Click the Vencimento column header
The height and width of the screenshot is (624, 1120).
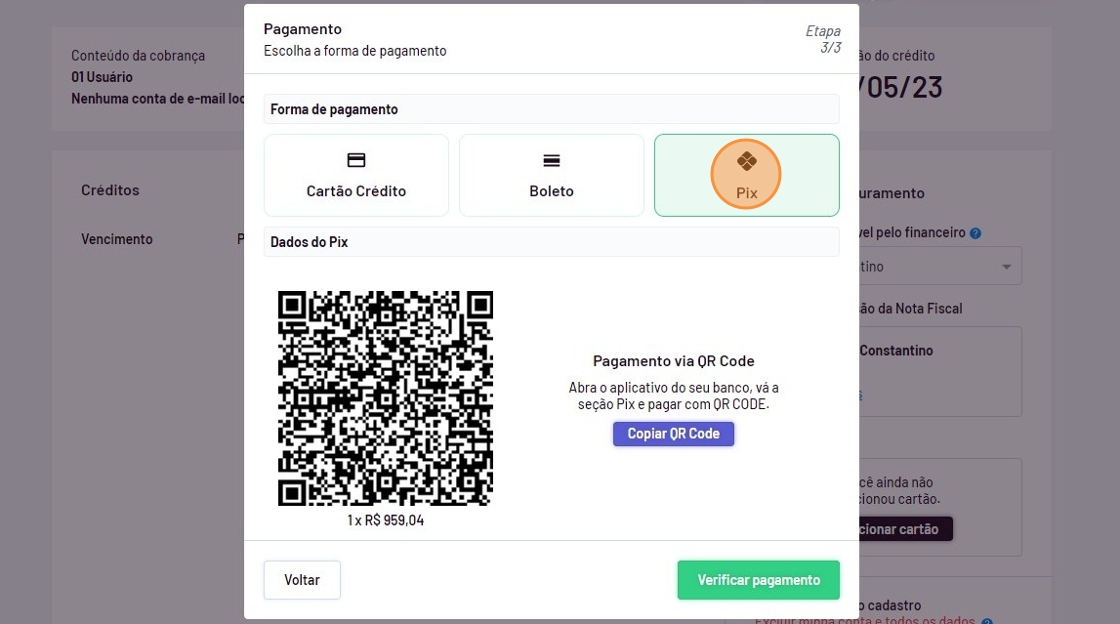[x=117, y=239]
